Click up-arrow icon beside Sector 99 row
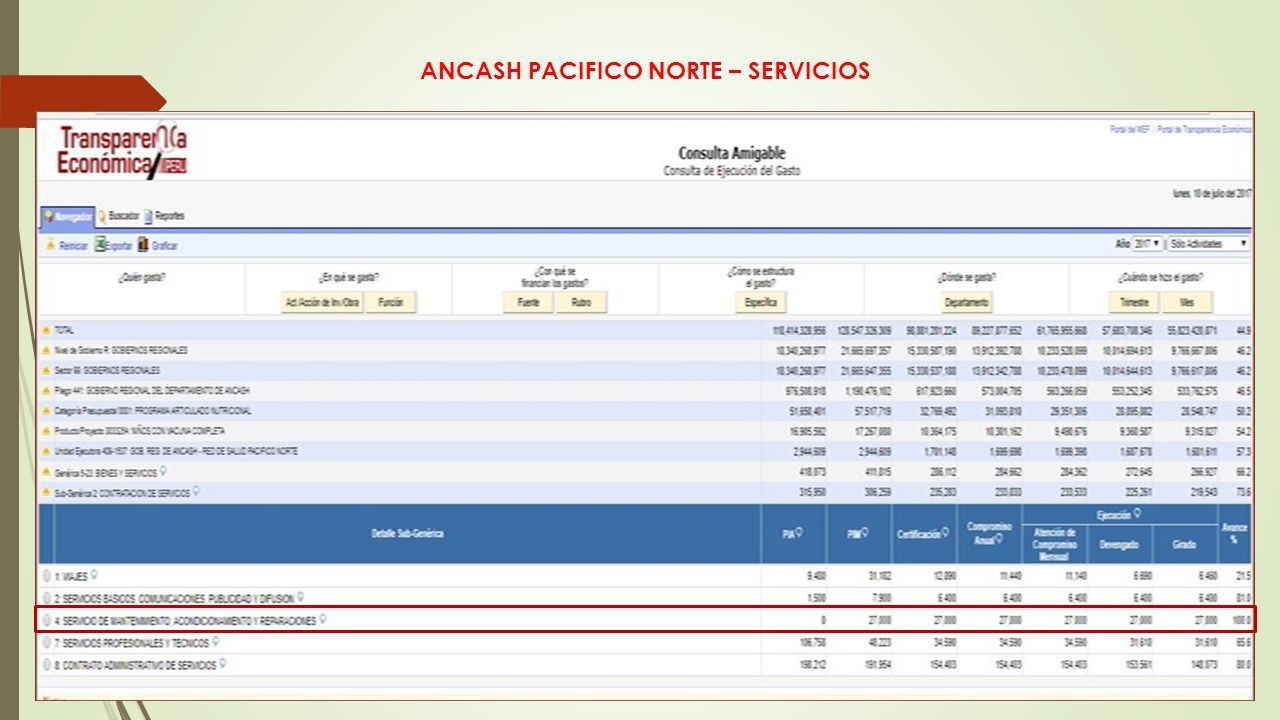The width and height of the screenshot is (1280, 720). (46, 370)
